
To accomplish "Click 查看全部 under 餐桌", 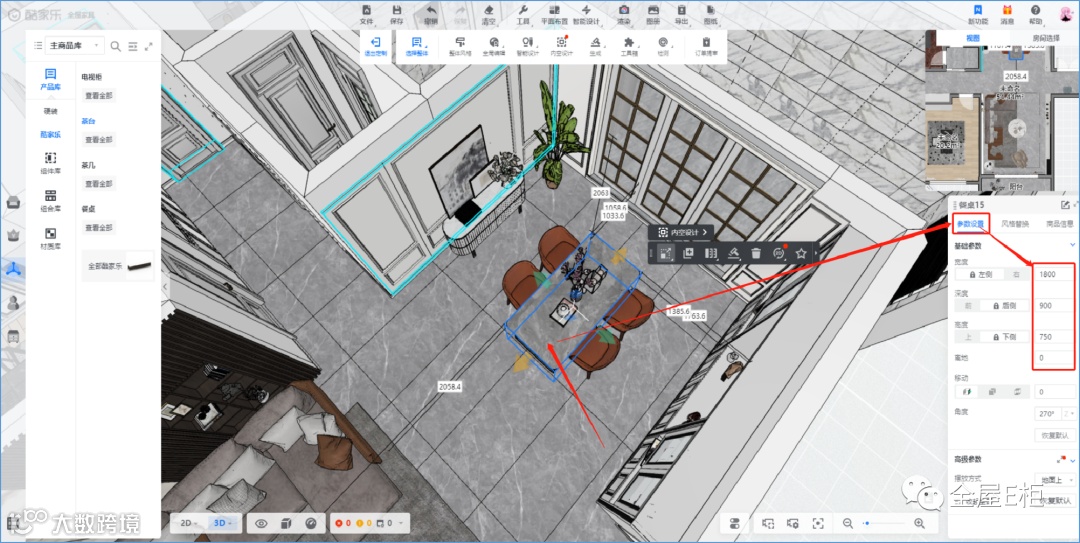I will coord(98,227).
